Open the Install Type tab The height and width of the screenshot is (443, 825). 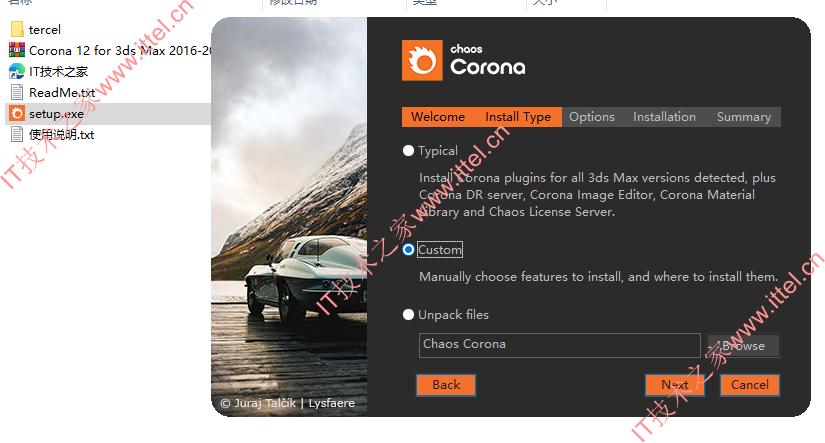(x=518, y=117)
